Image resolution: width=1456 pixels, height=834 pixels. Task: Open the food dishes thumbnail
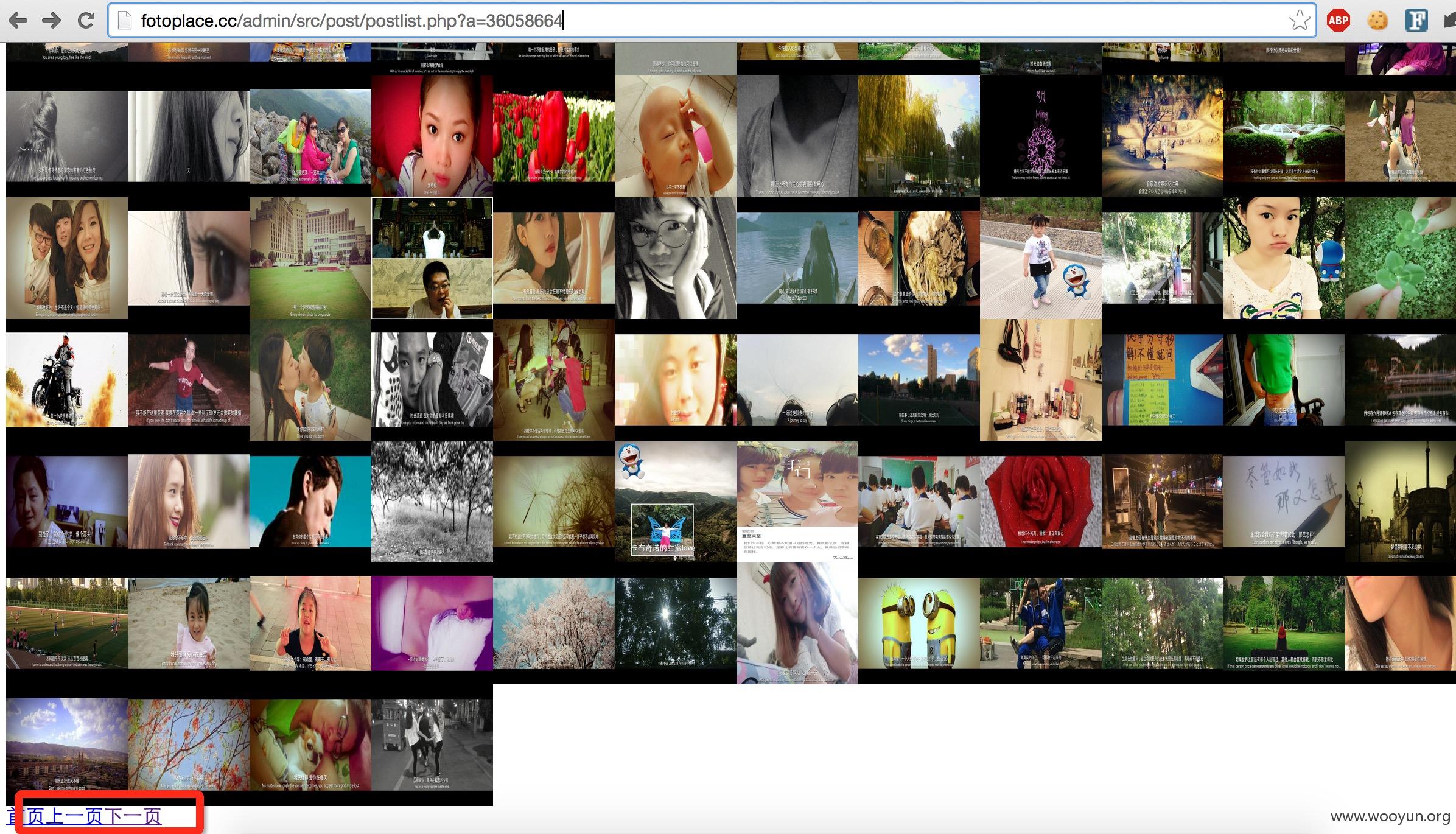point(919,258)
